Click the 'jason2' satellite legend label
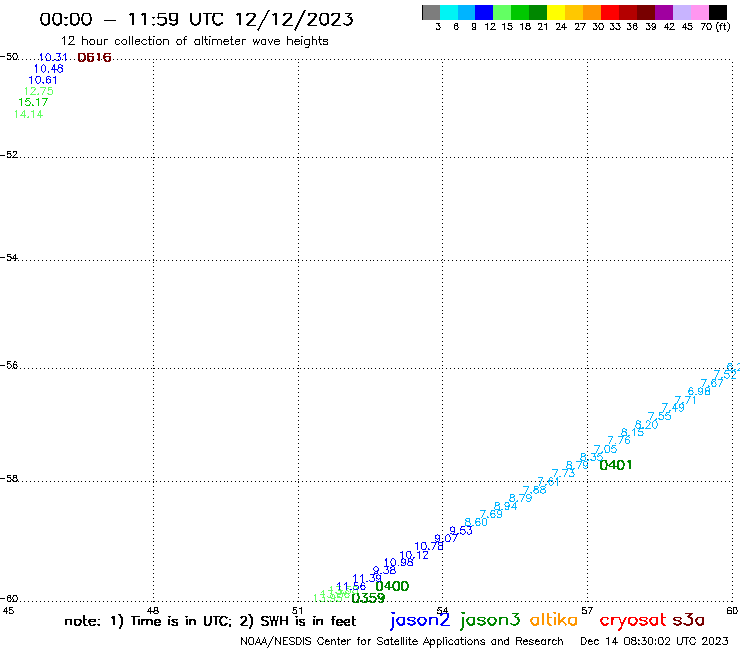 [x=420, y=621]
